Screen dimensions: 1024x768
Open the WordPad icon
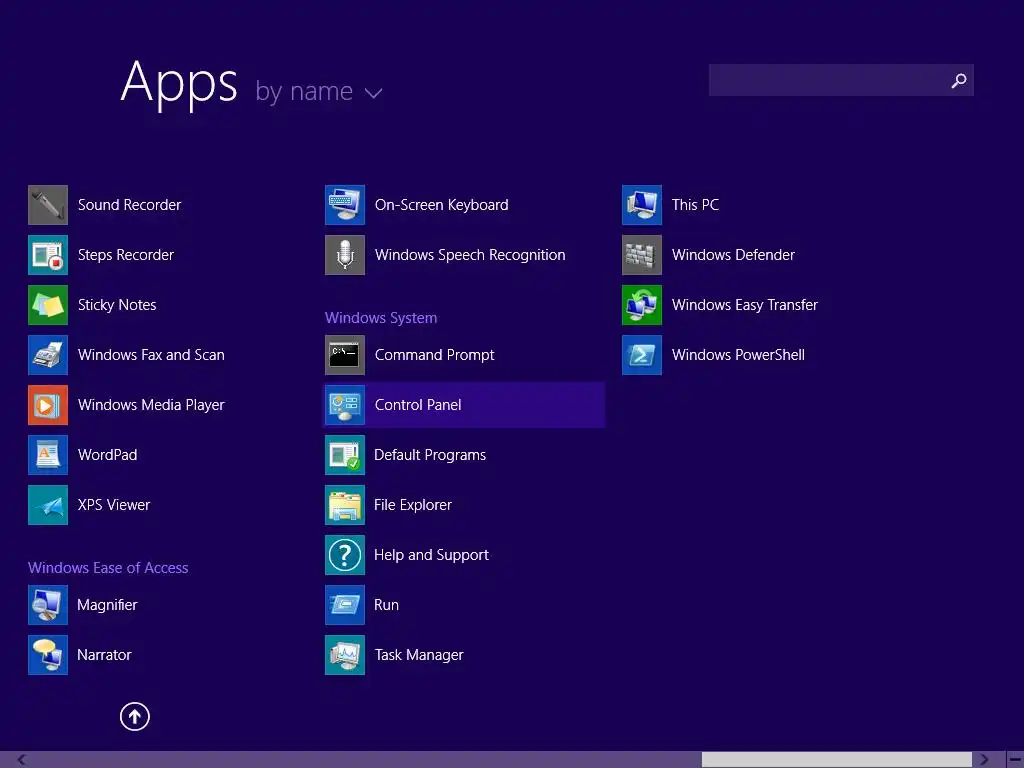pyautogui.click(x=48, y=455)
